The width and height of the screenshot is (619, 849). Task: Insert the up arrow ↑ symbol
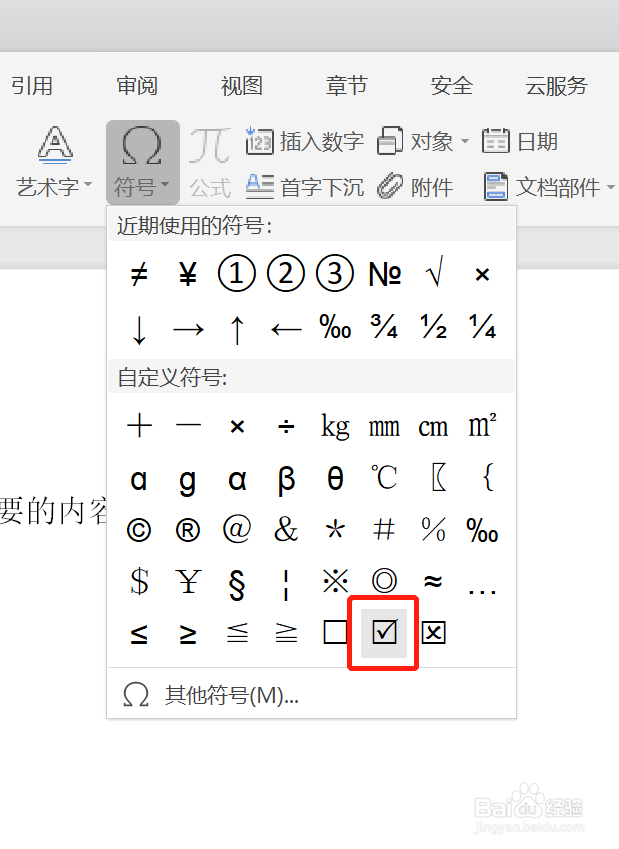point(237,330)
